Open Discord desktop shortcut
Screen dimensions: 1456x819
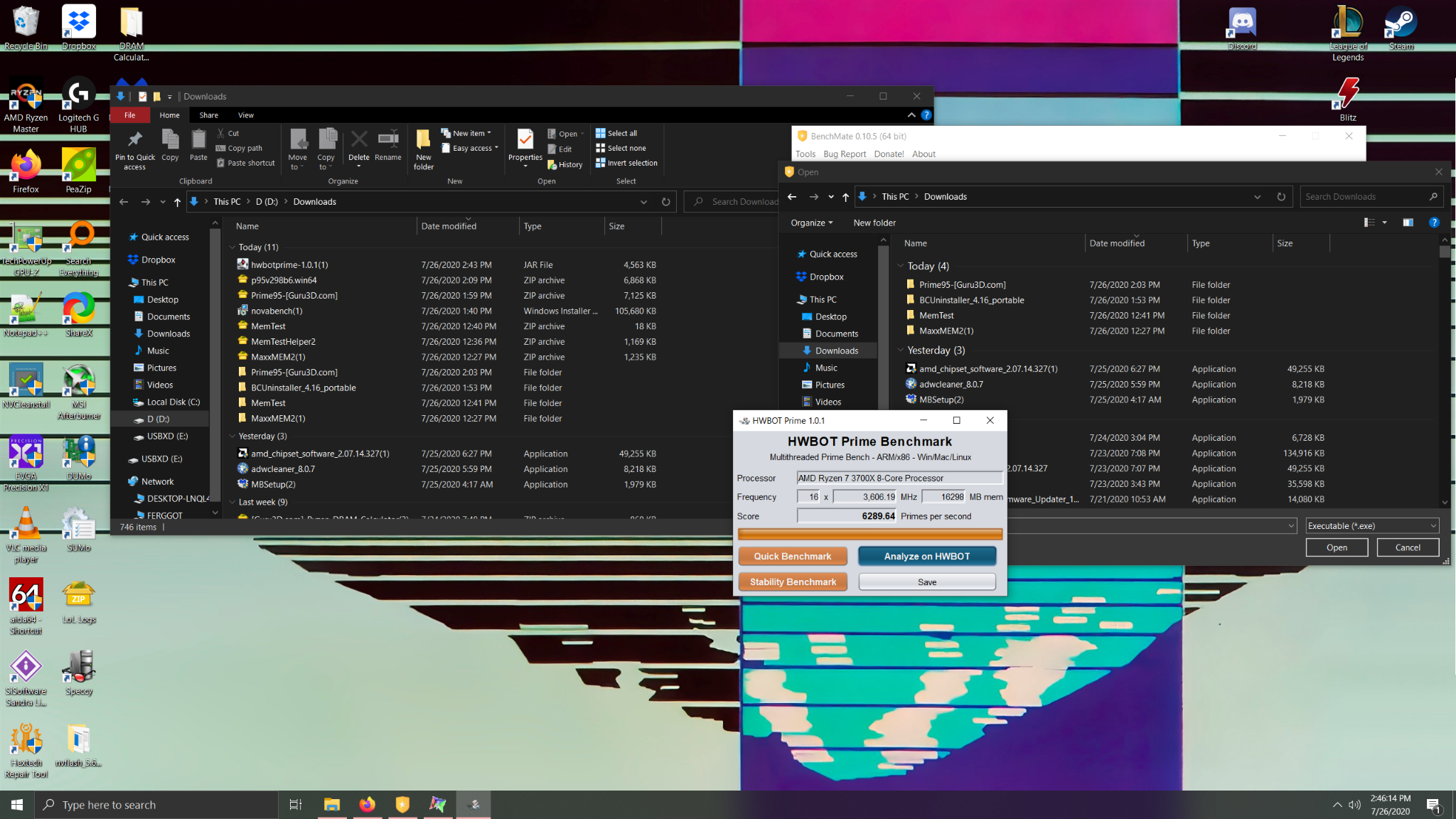[x=1242, y=28]
